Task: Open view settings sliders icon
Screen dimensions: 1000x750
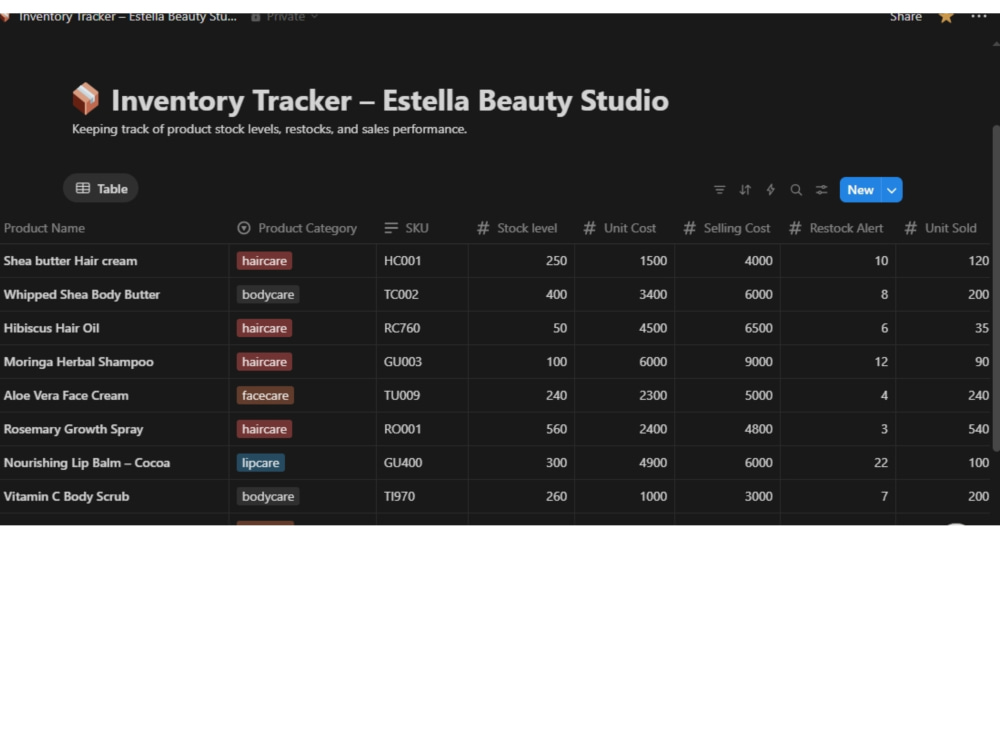Action: pyautogui.click(x=821, y=189)
